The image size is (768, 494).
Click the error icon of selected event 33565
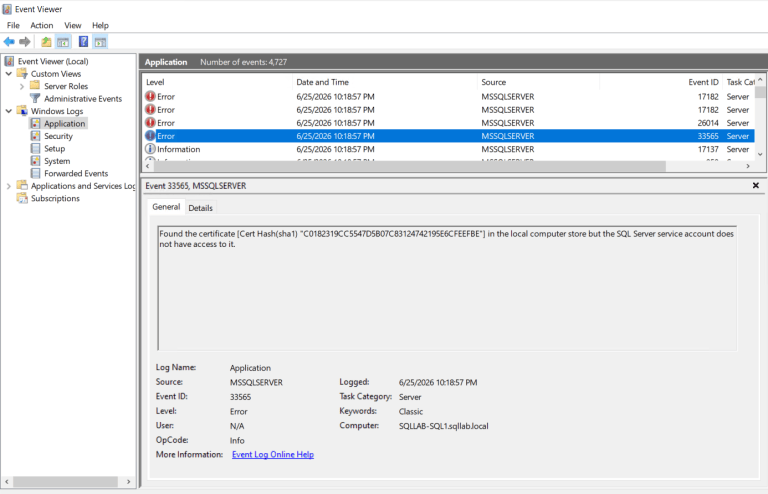pos(150,136)
